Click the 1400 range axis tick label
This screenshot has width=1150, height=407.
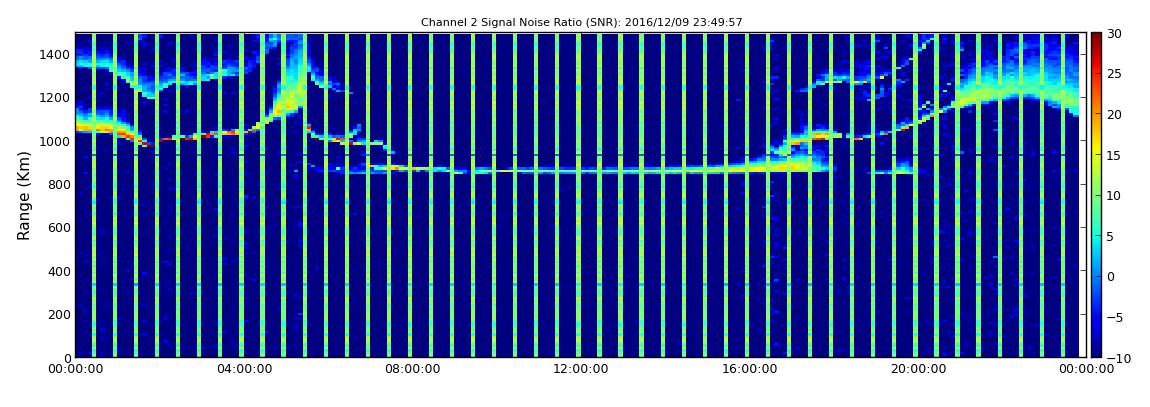tap(56, 54)
